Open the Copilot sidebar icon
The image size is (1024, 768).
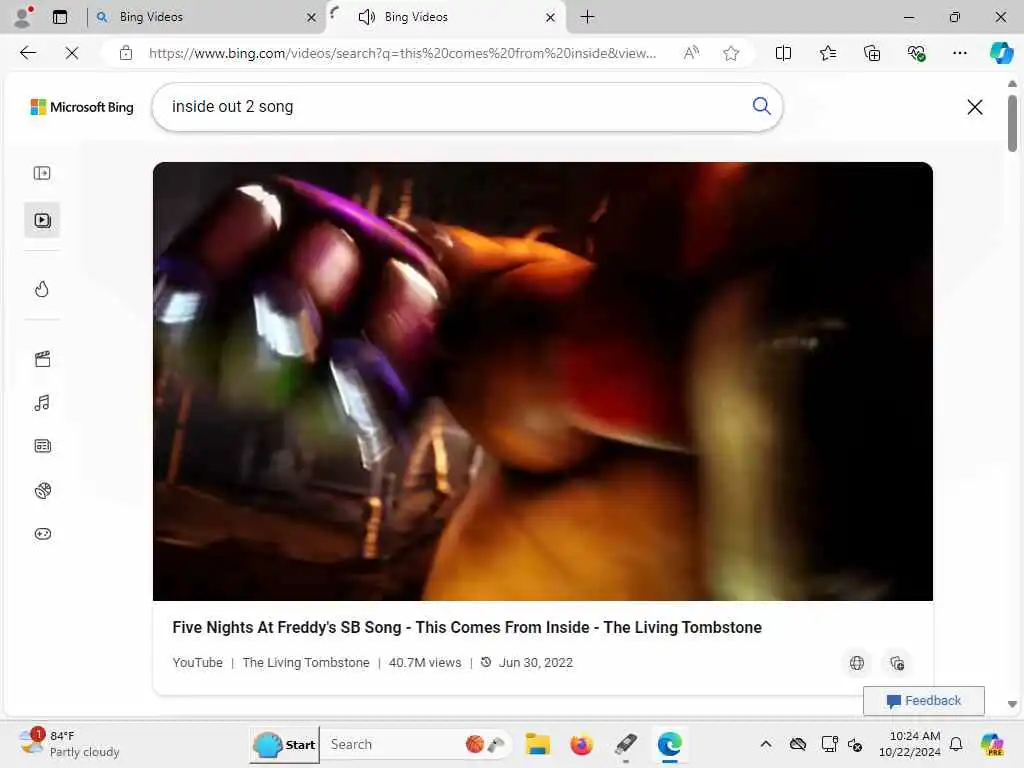tap(1001, 53)
